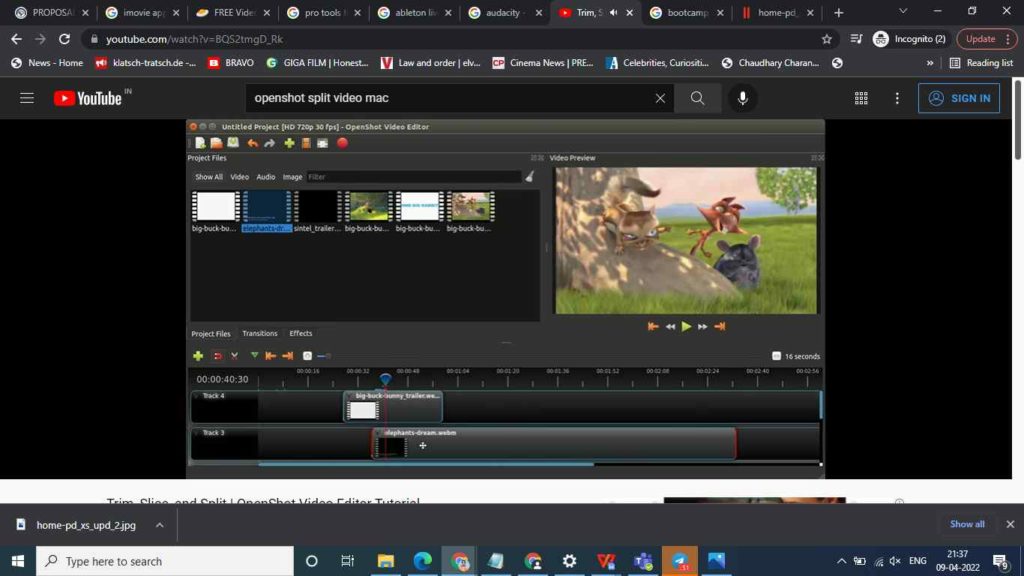This screenshot has width=1024, height=576.
Task: Open a new browser tab
Action: point(839,12)
